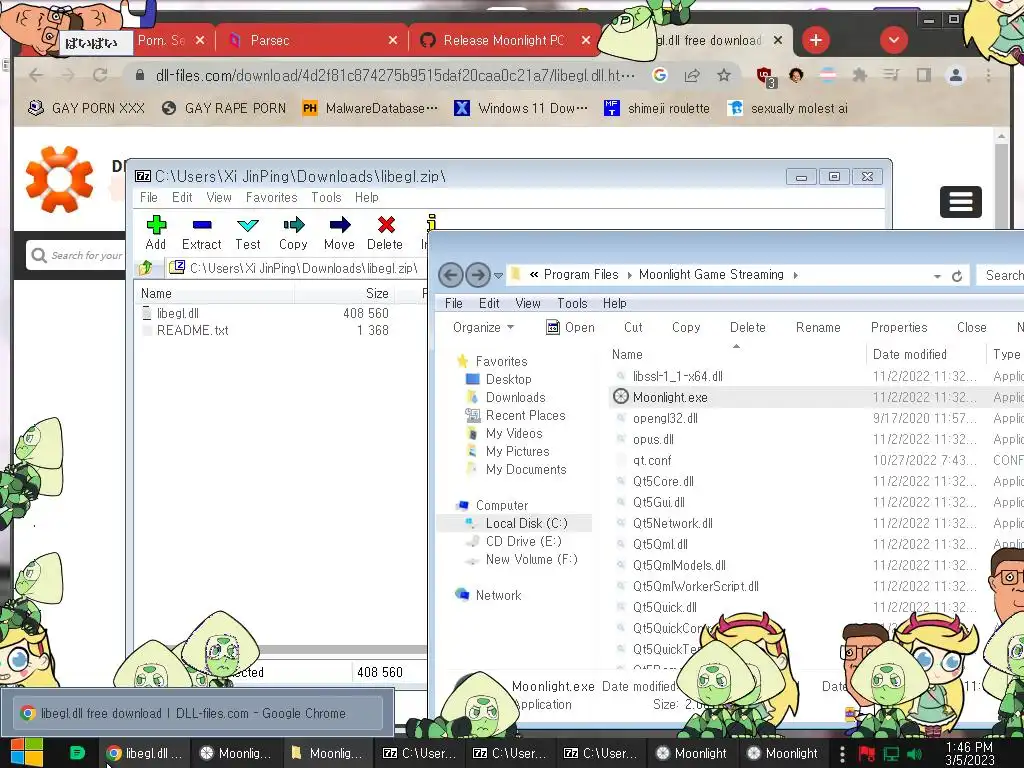This screenshot has height=768, width=1024.
Task: Go up one folder in 7-Zip
Action: 146,268
